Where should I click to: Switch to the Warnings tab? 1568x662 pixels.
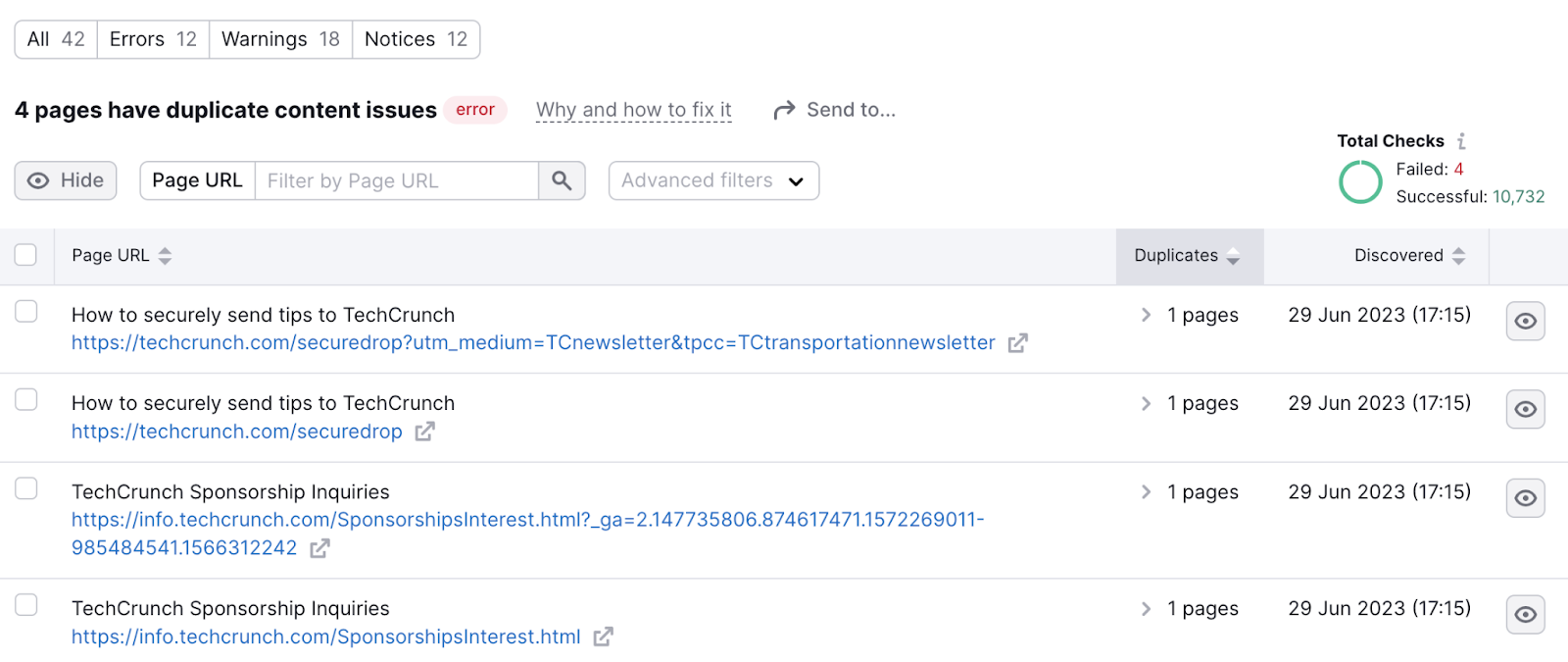[279, 39]
